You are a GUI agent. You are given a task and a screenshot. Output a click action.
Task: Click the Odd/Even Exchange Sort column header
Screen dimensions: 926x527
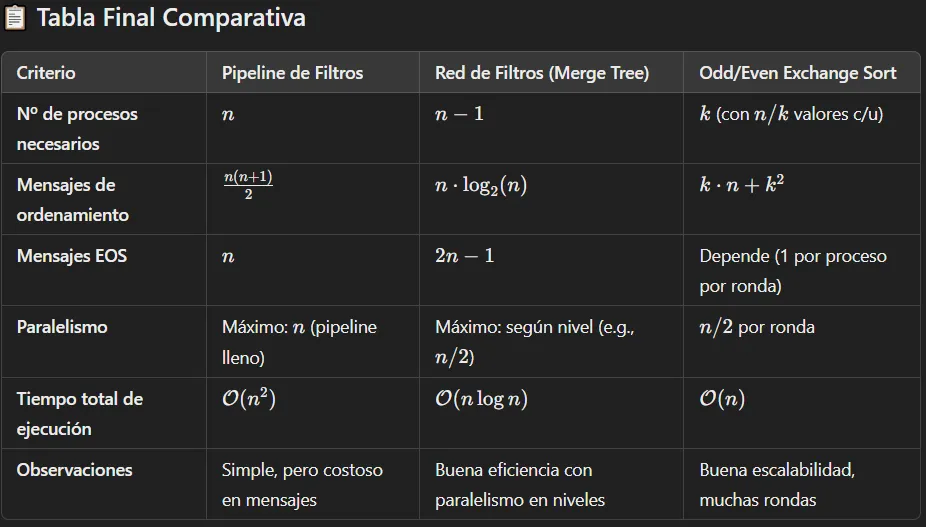[797, 73]
